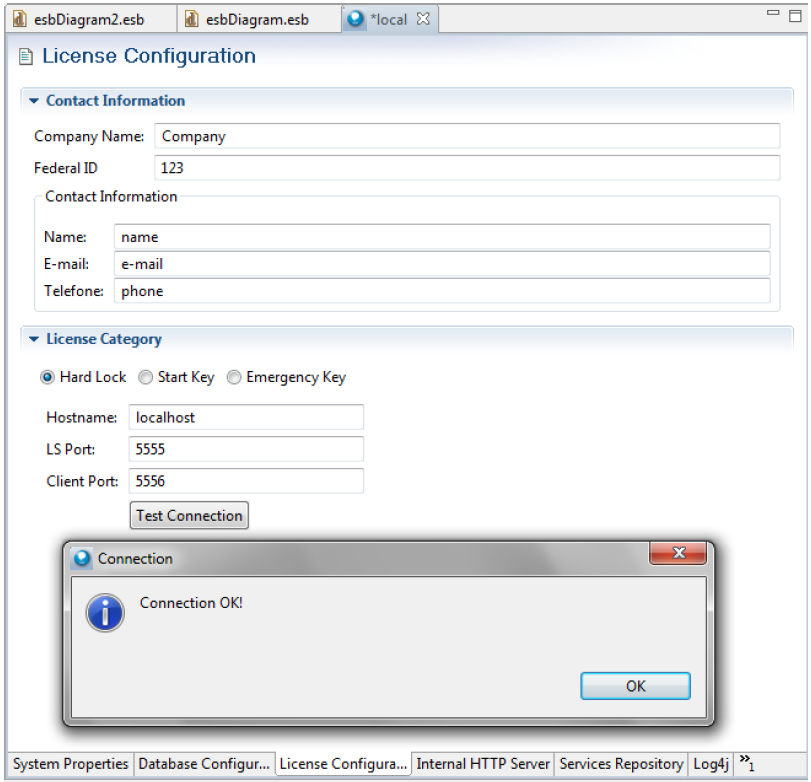Viewport: 811px width, 782px height.
Task: Maximize the editor area
Action: (795, 16)
